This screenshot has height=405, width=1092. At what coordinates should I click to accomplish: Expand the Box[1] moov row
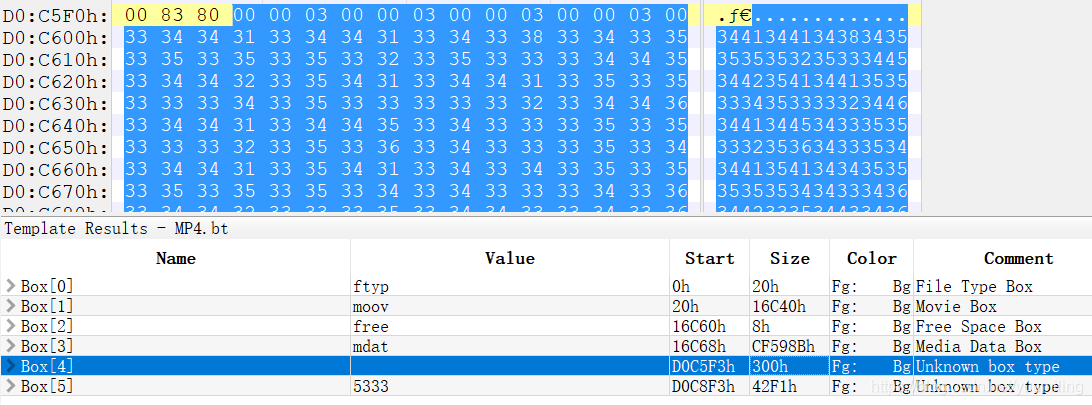tap(10, 306)
